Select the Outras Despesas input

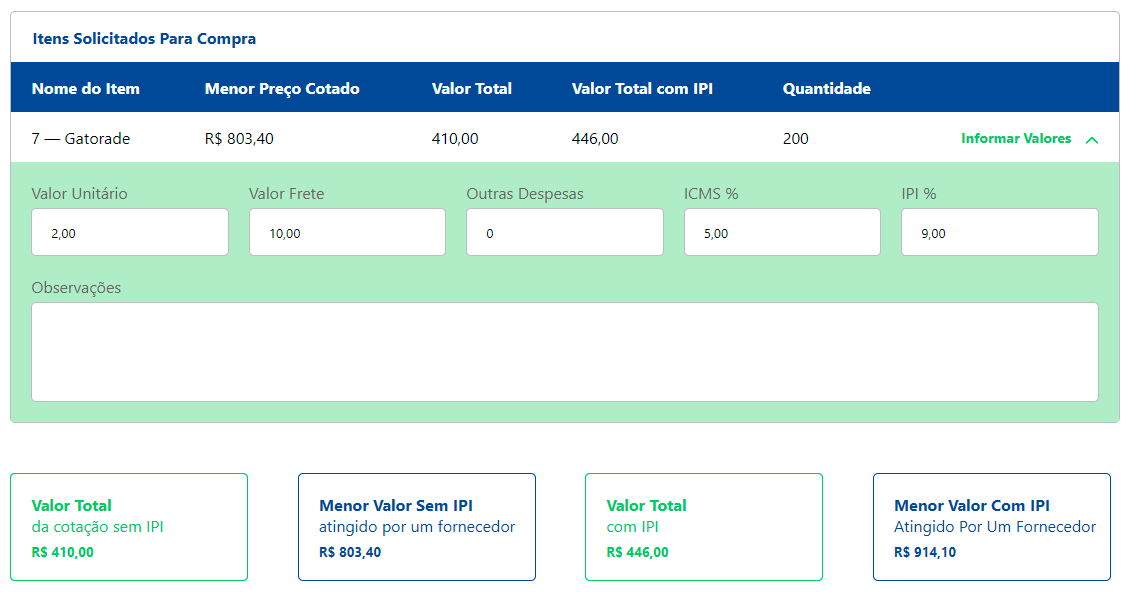[565, 232]
